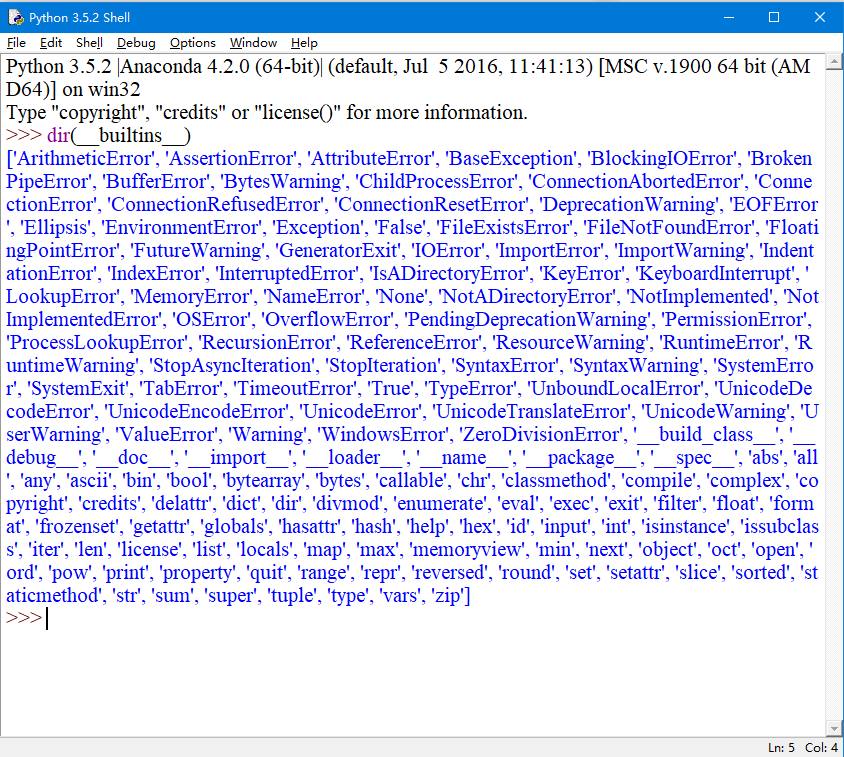Click 'AssertionError' in the output
This screenshot has width=844, height=757.
point(233,159)
